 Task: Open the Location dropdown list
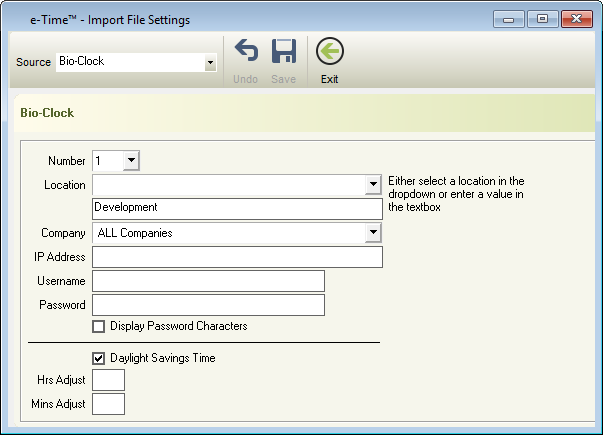[373, 184]
